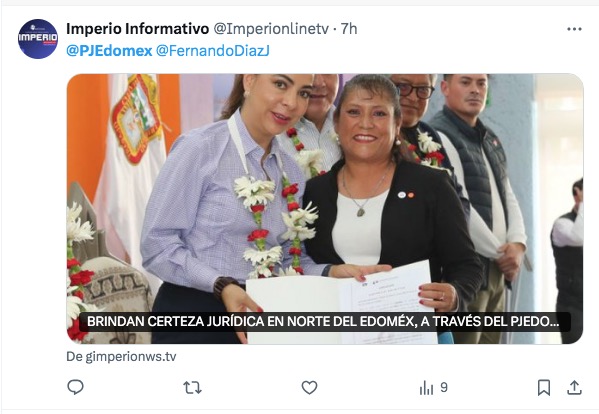The width and height of the screenshot is (599, 414).
Task: Open the @PJEdomex mention
Action: tap(109, 50)
